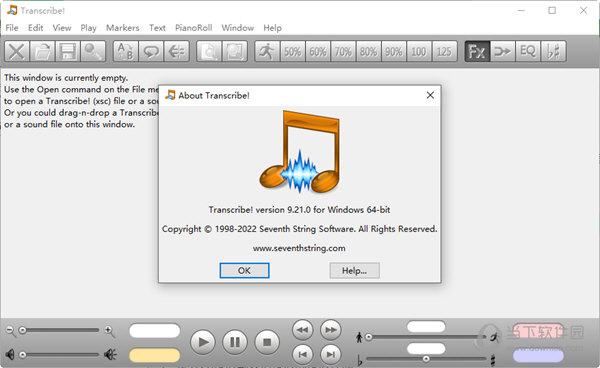Open the Help menu
Viewport: 600px width, 368px height.
272,28
